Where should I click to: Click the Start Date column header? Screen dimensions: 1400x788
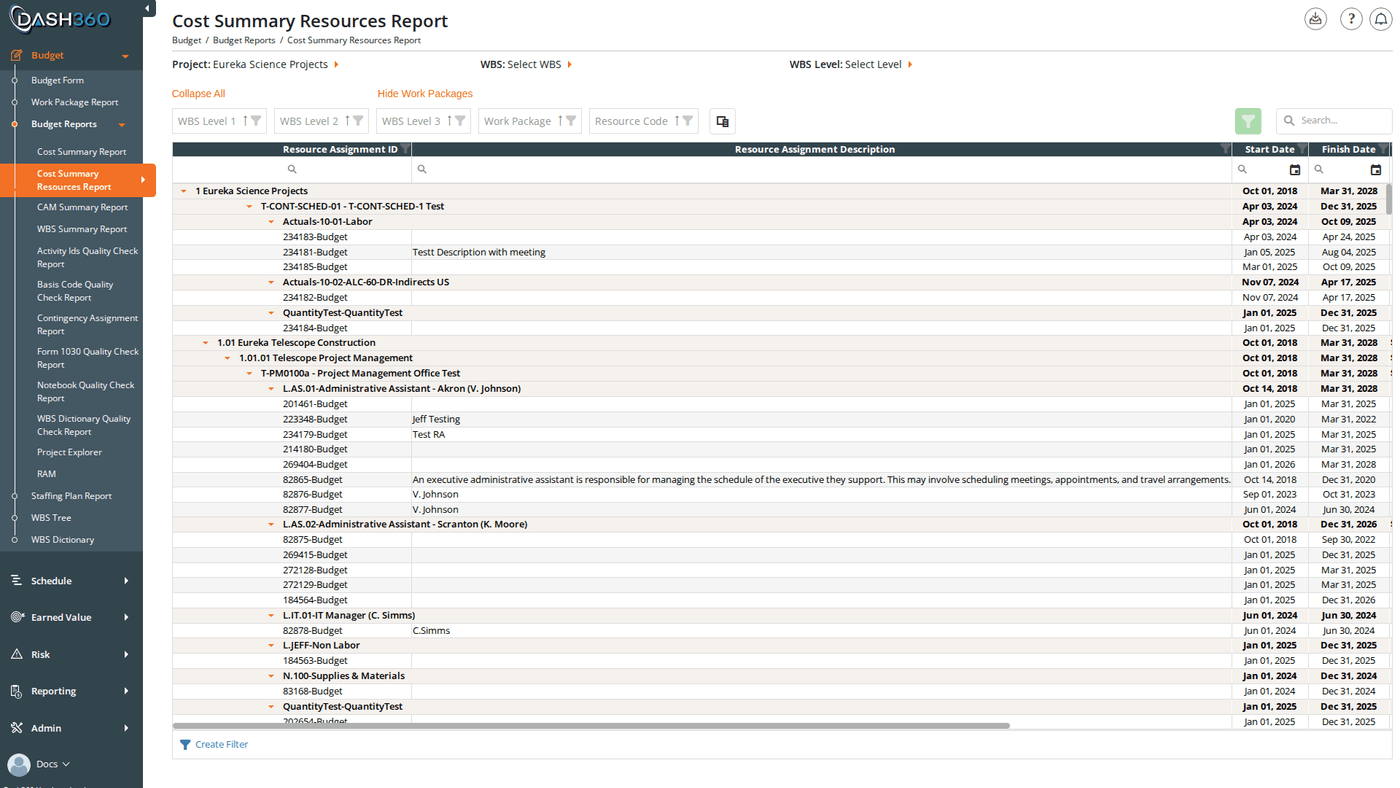click(1270, 149)
